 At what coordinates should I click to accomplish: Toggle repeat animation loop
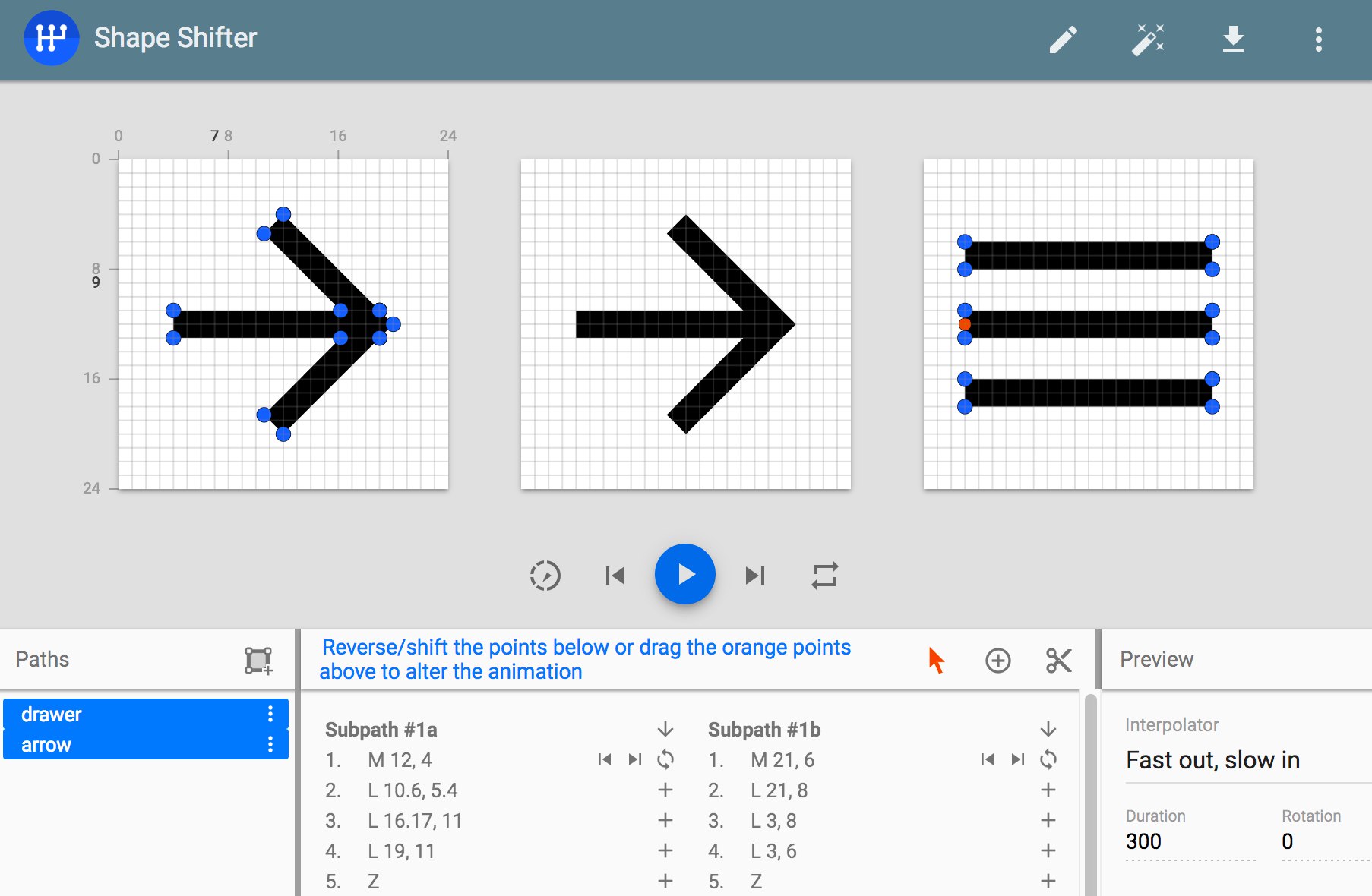point(824,575)
